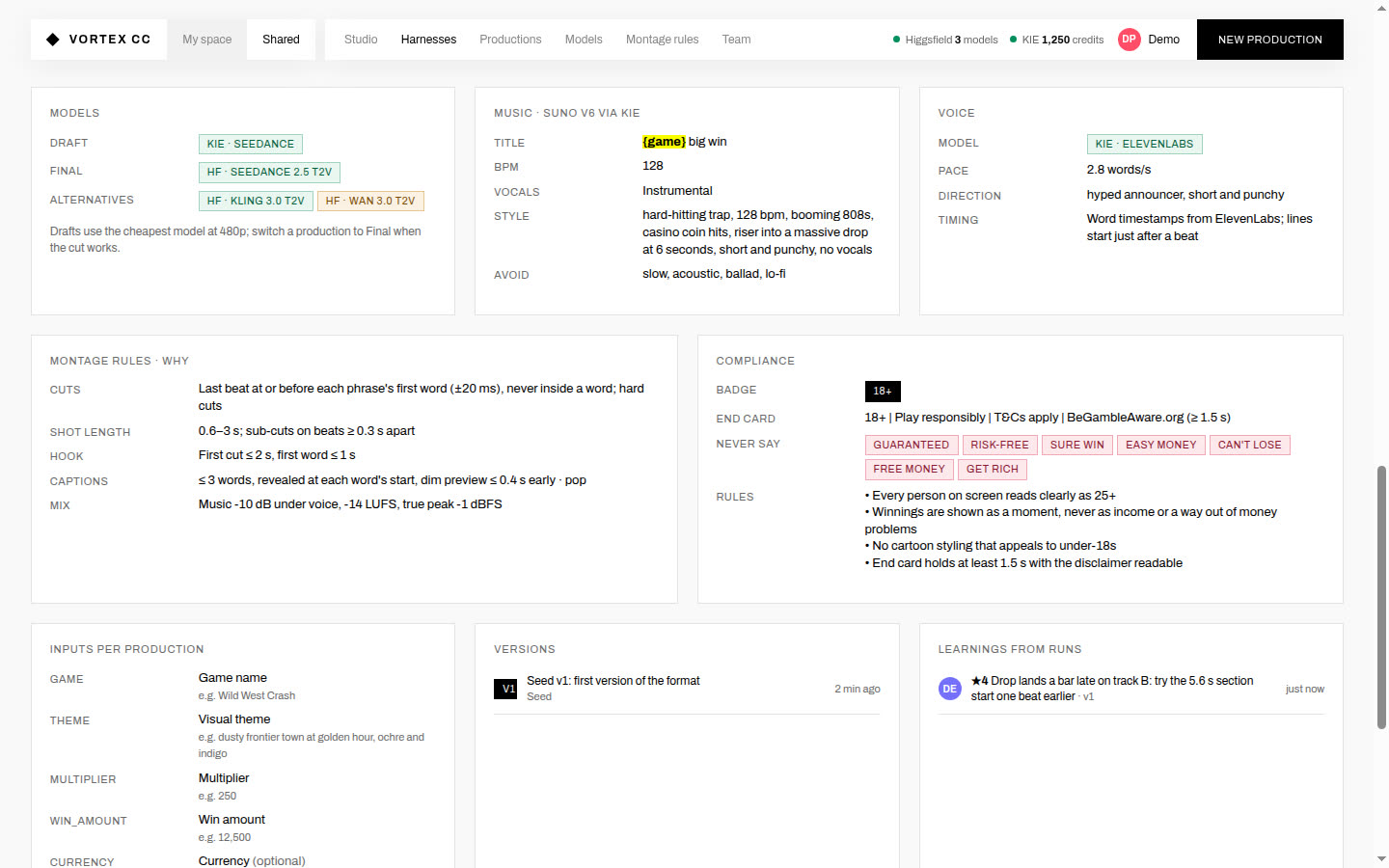1389x868 pixels.
Task: Click the highlighted {game} title variable
Action: pos(665,142)
